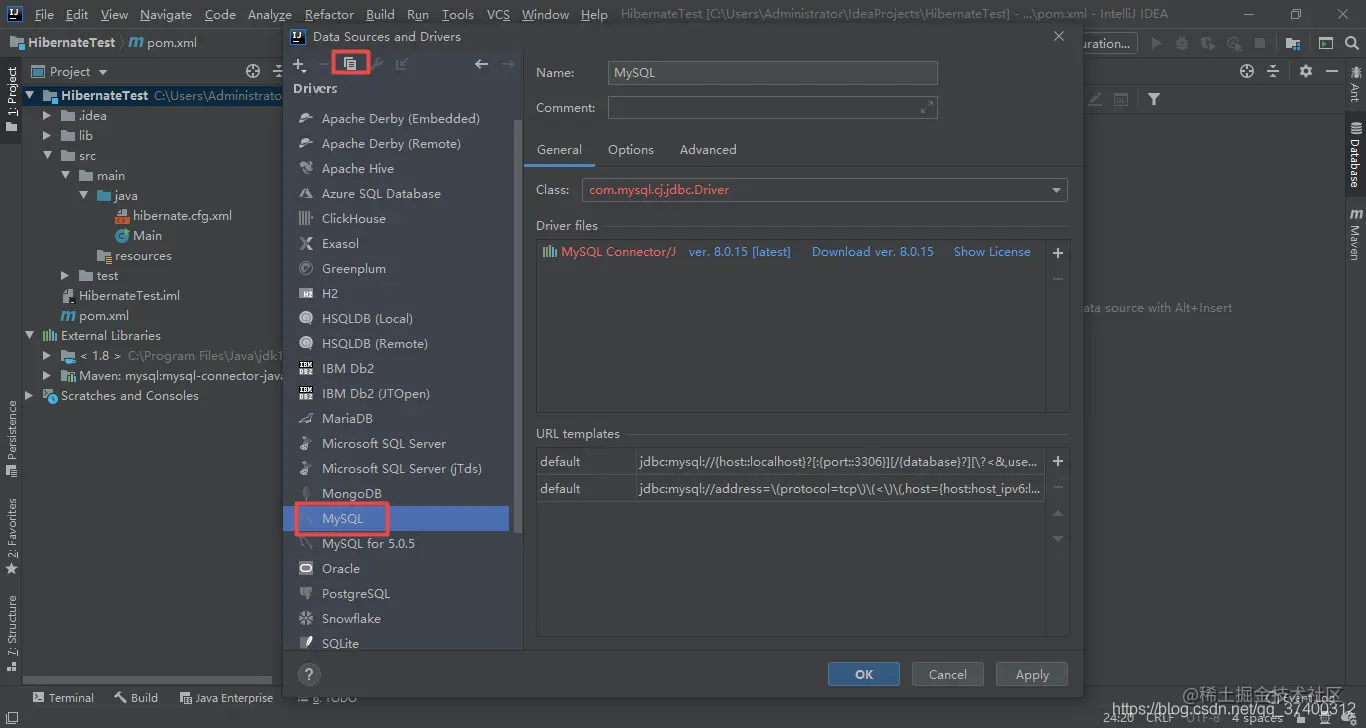Click the Database panel settings gear
The image size is (1366, 728).
pos(1306,71)
